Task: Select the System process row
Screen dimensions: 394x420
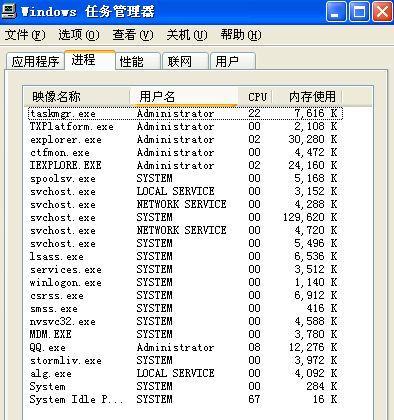Action: tap(185, 386)
